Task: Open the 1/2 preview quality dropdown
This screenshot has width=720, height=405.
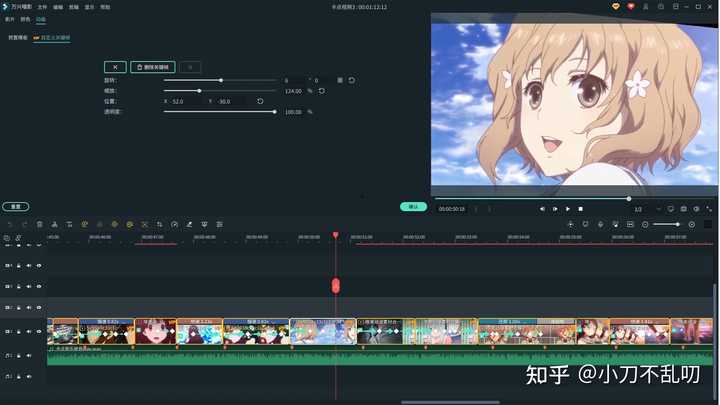Action: (647, 209)
